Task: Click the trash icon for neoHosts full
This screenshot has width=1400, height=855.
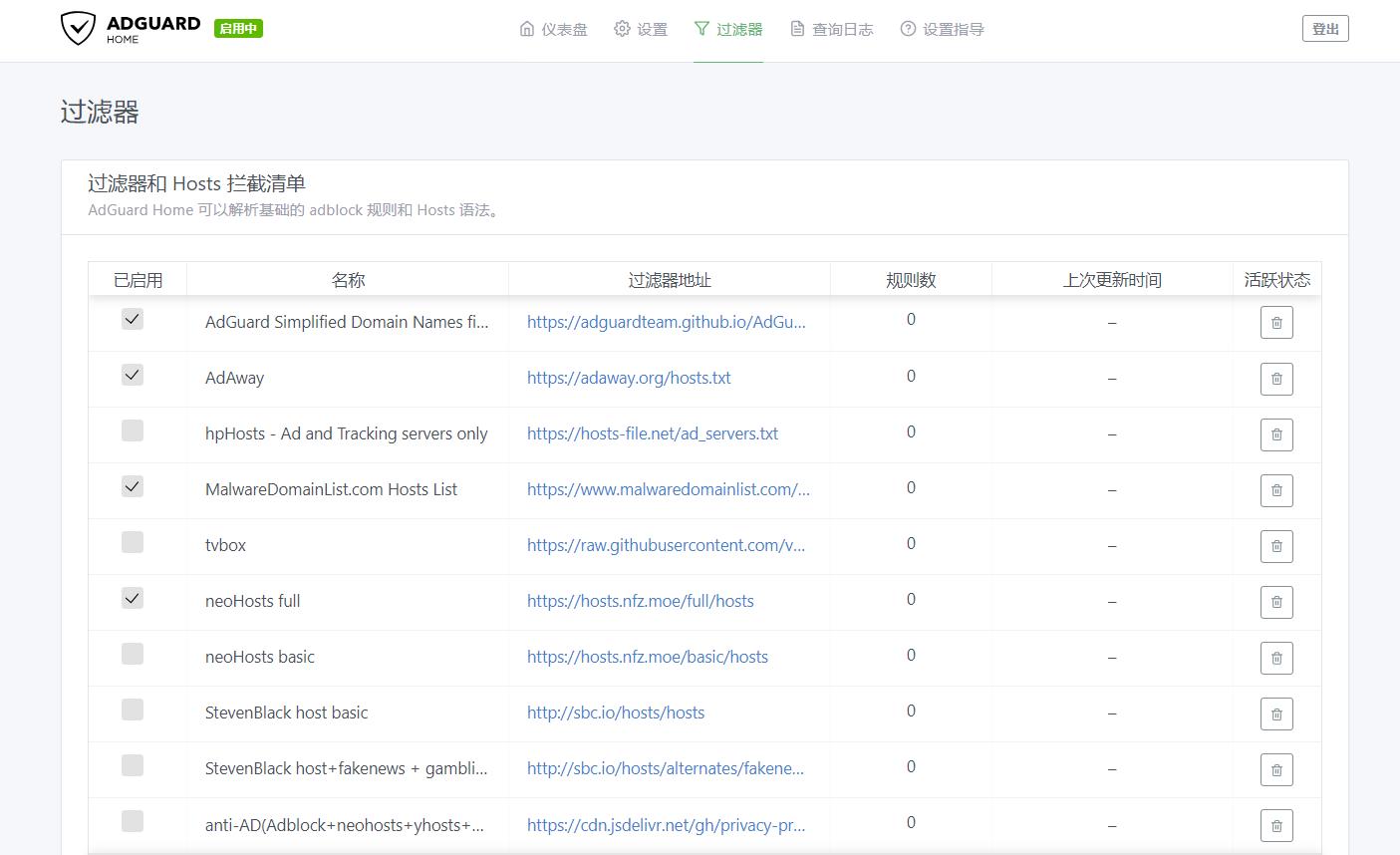Action: (x=1276, y=602)
